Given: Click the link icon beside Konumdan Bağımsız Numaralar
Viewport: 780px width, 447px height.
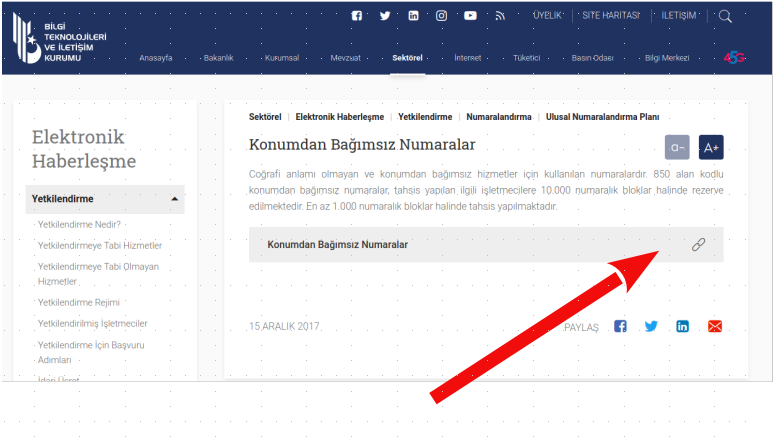Looking at the screenshot, I should click(698, 245).
